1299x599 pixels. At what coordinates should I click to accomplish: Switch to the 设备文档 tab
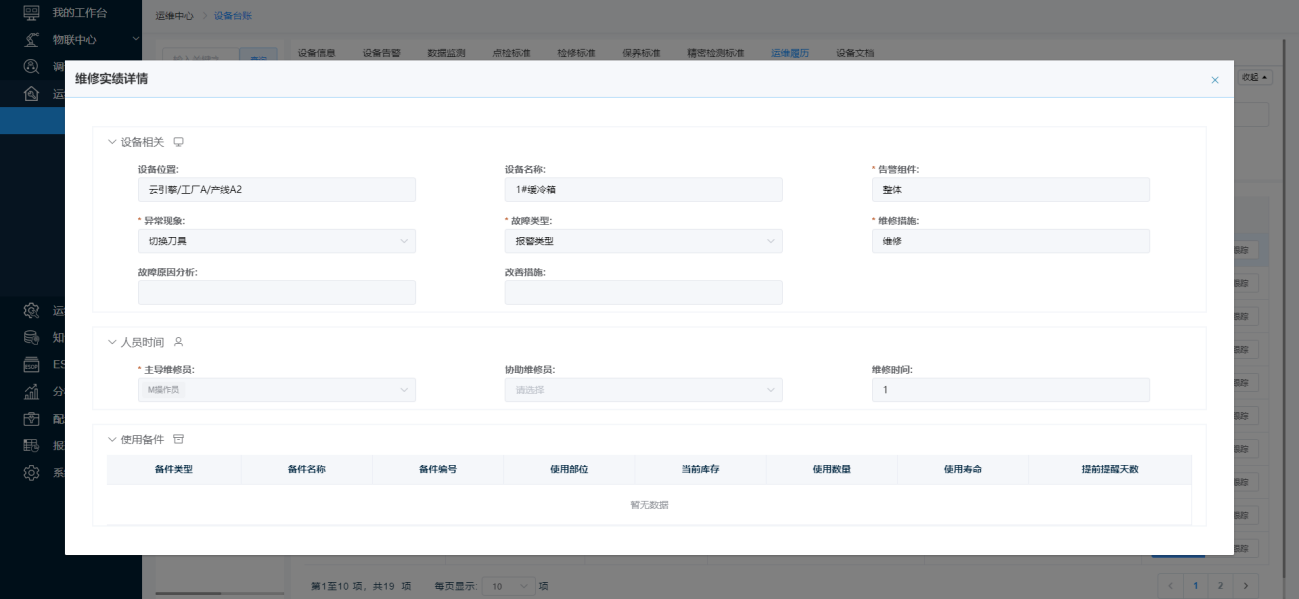click(855, 53)
